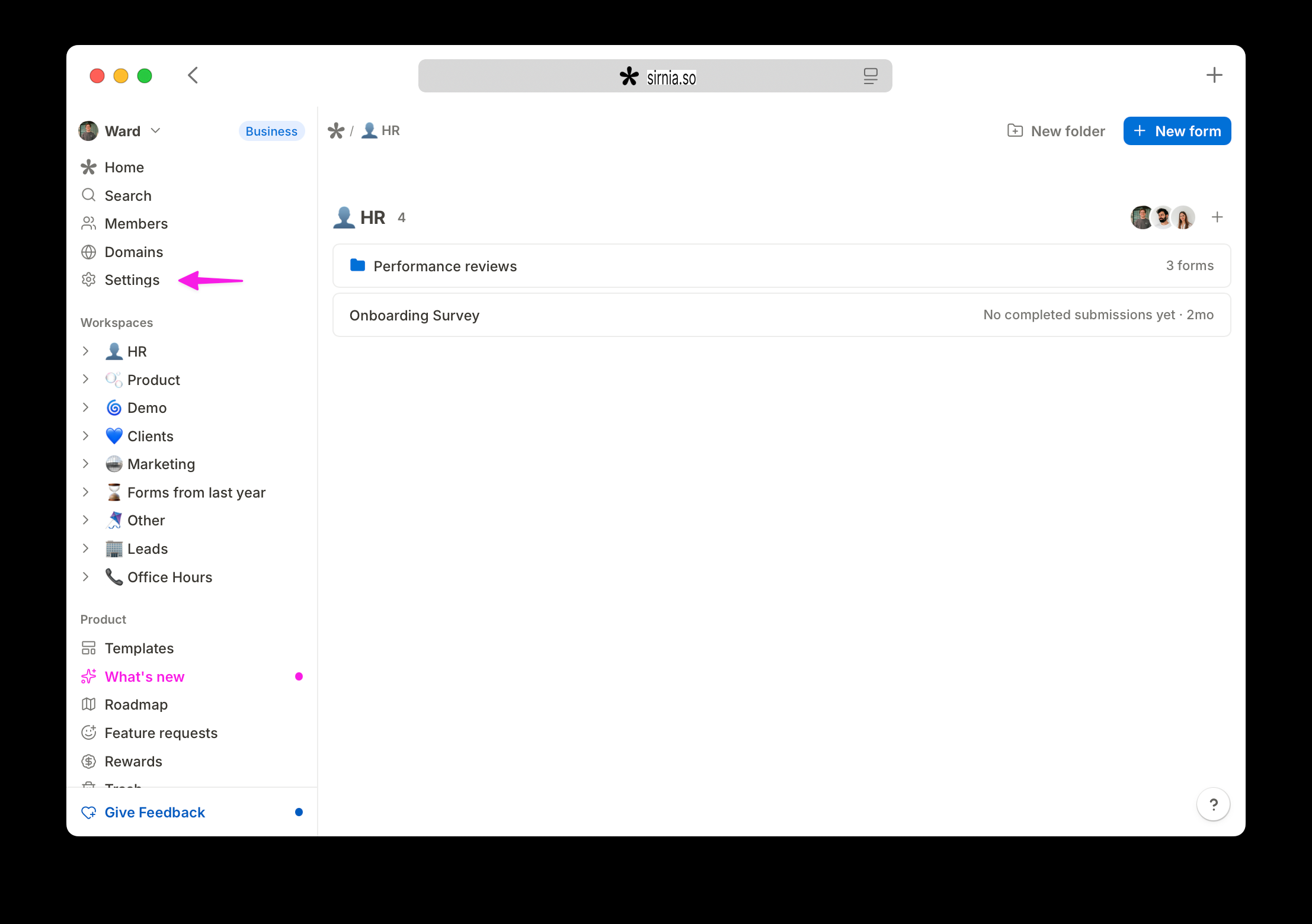Expand the Demo workspace chevron

pos(85,408)
